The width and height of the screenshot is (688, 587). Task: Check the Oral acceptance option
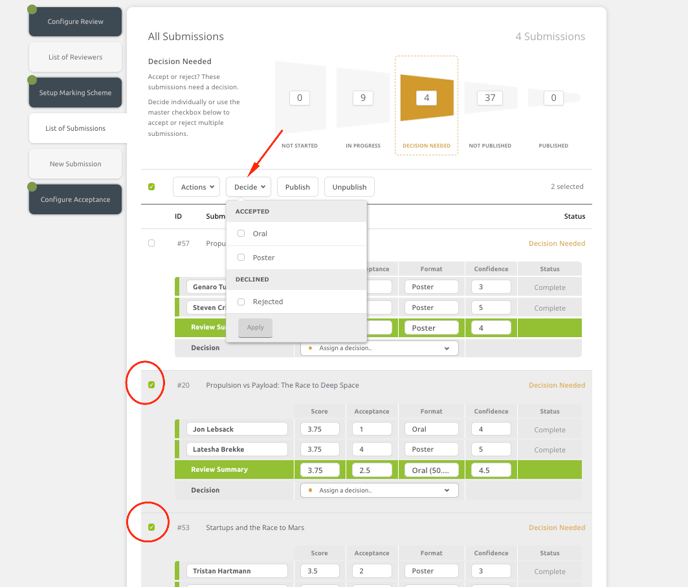coord(241,233)
